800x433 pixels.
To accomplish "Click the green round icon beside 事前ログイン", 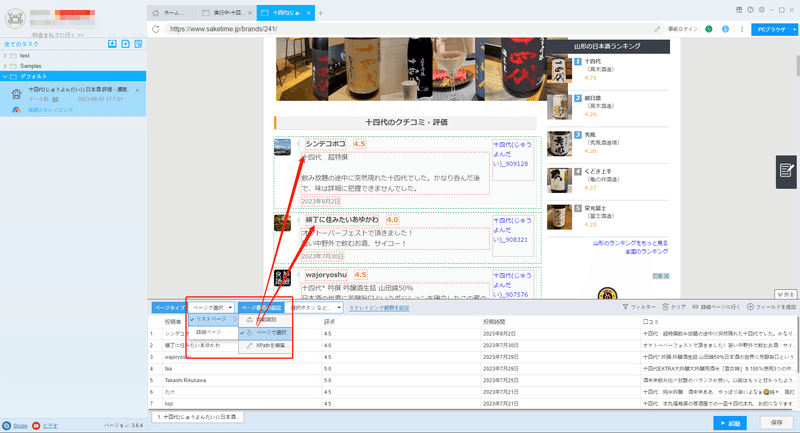I will (709, 29).
